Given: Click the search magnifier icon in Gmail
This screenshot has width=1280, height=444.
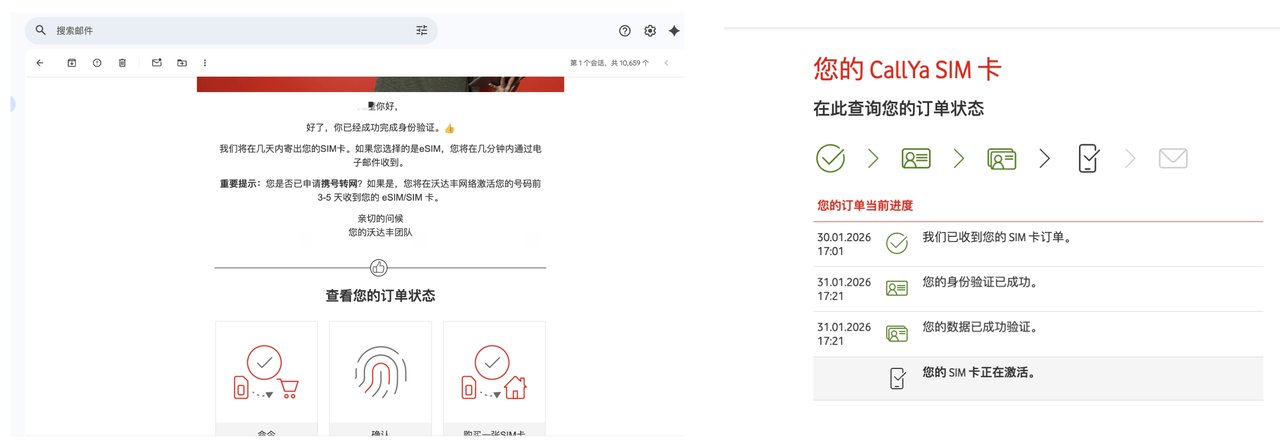Looking at the screenshot, I should 41,31.
